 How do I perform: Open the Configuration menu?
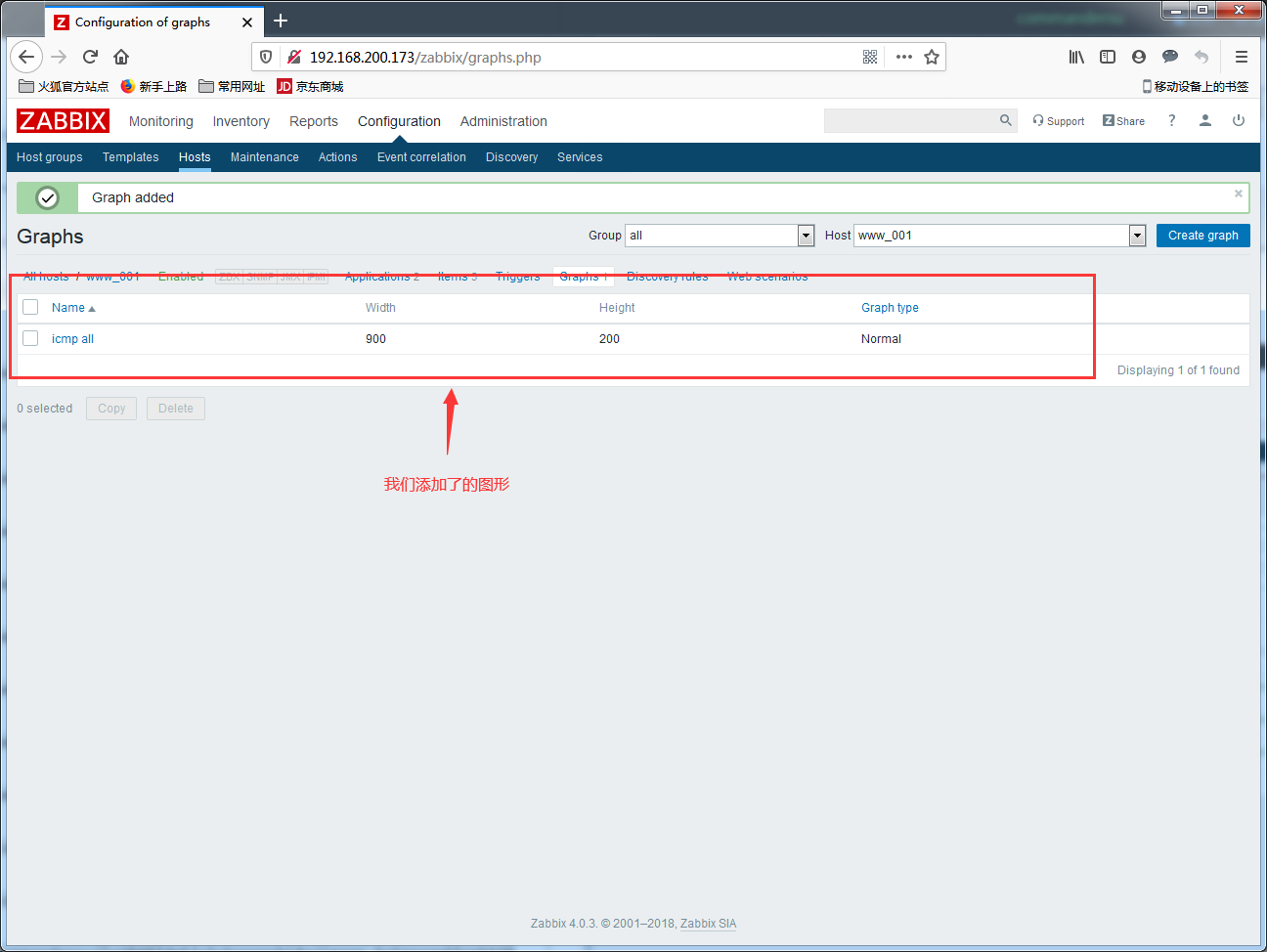click(399, 121)
